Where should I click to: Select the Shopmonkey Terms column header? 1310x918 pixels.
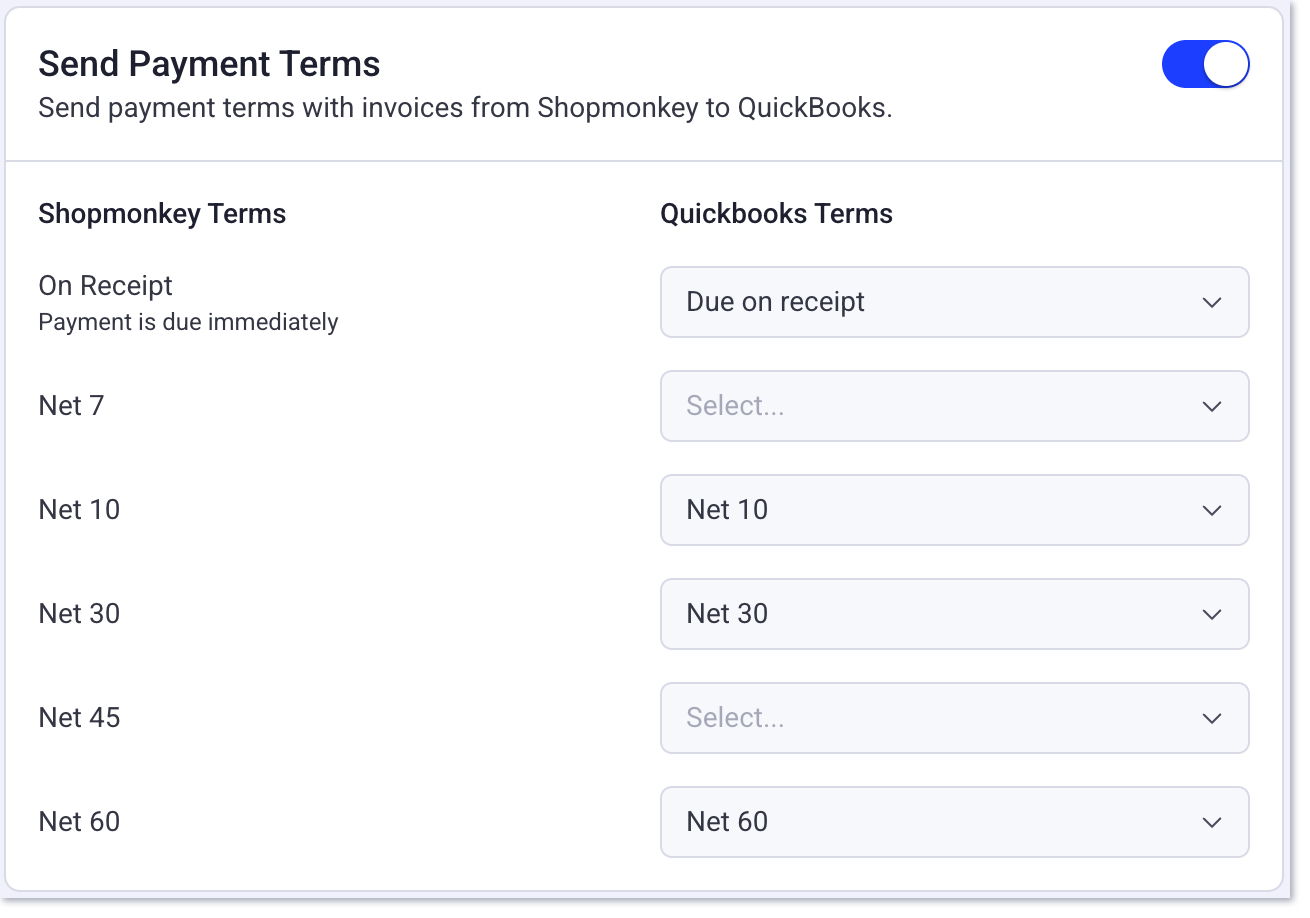tap(161, 213)
